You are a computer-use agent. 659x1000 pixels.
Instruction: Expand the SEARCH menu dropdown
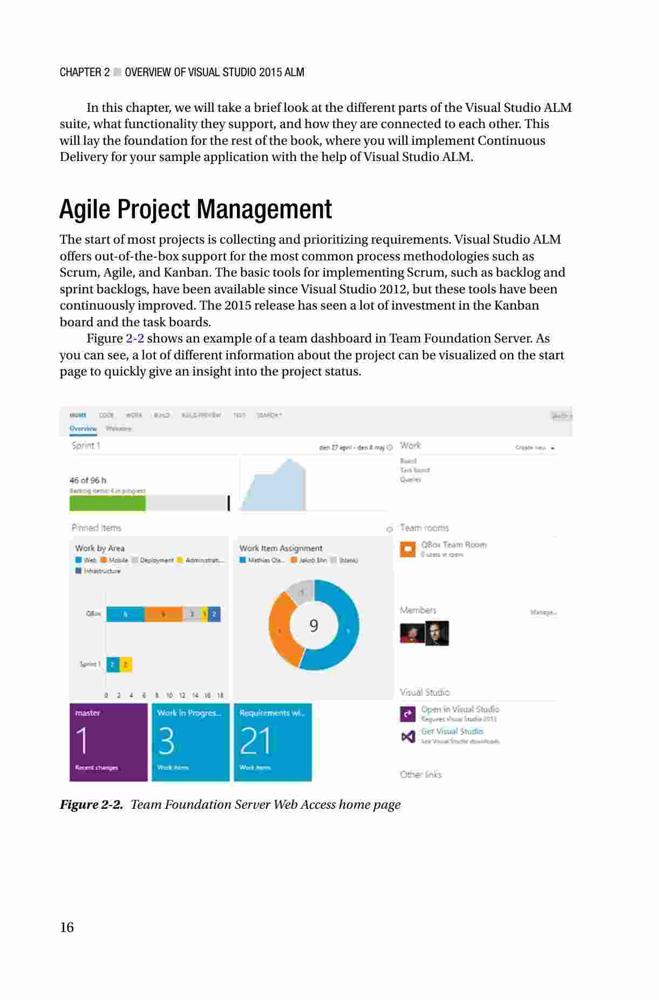[x=269, y=415]
